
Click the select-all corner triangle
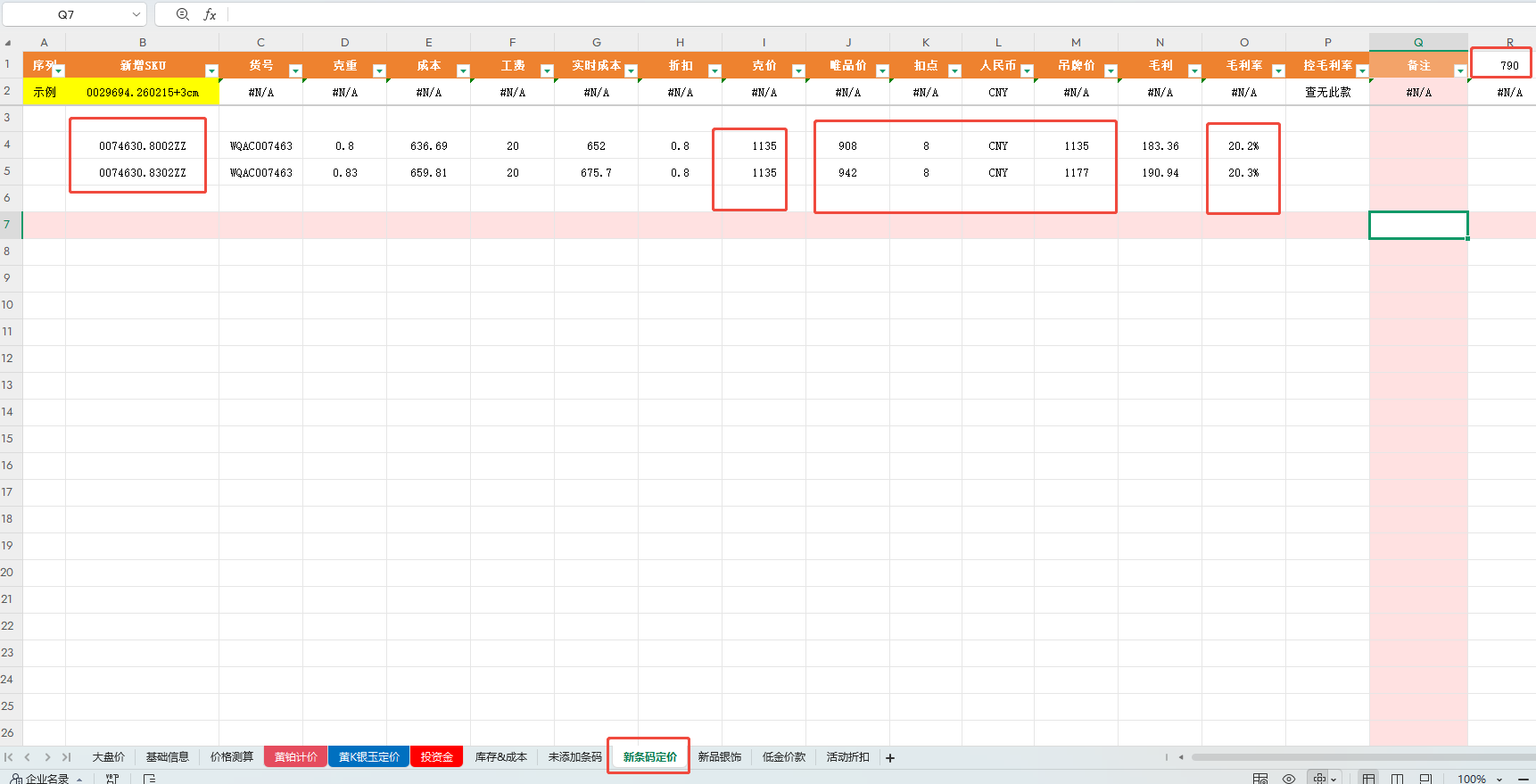point(8,42)
